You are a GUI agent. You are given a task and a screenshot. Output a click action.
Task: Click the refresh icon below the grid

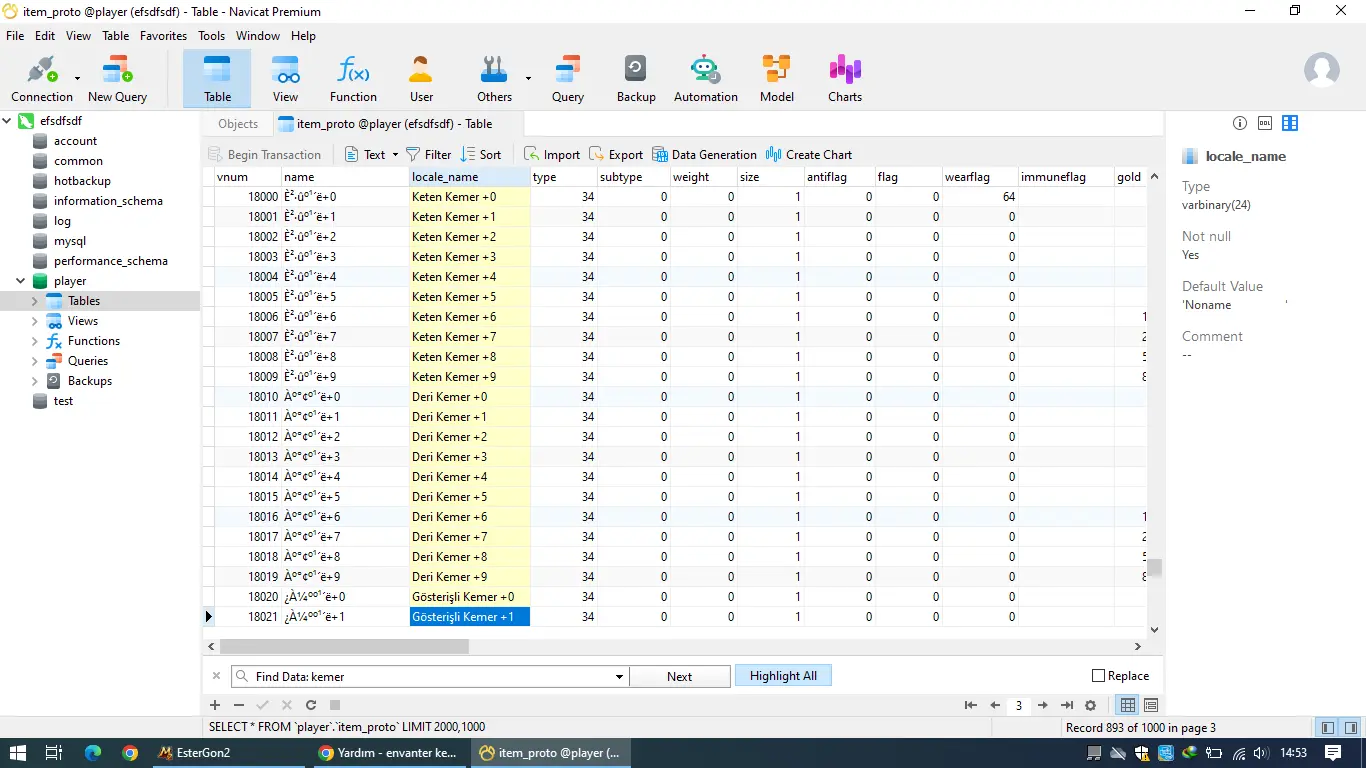(x=311, y=705)
